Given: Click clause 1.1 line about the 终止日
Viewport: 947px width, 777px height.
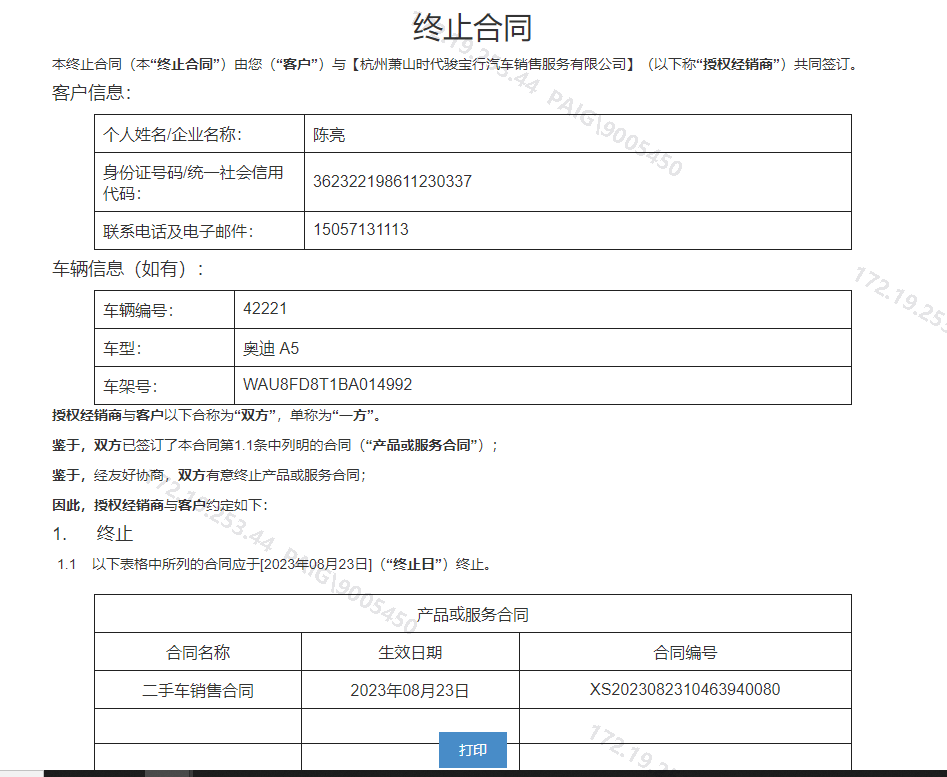Looking at the screenshot, I should tap(275, 564).
